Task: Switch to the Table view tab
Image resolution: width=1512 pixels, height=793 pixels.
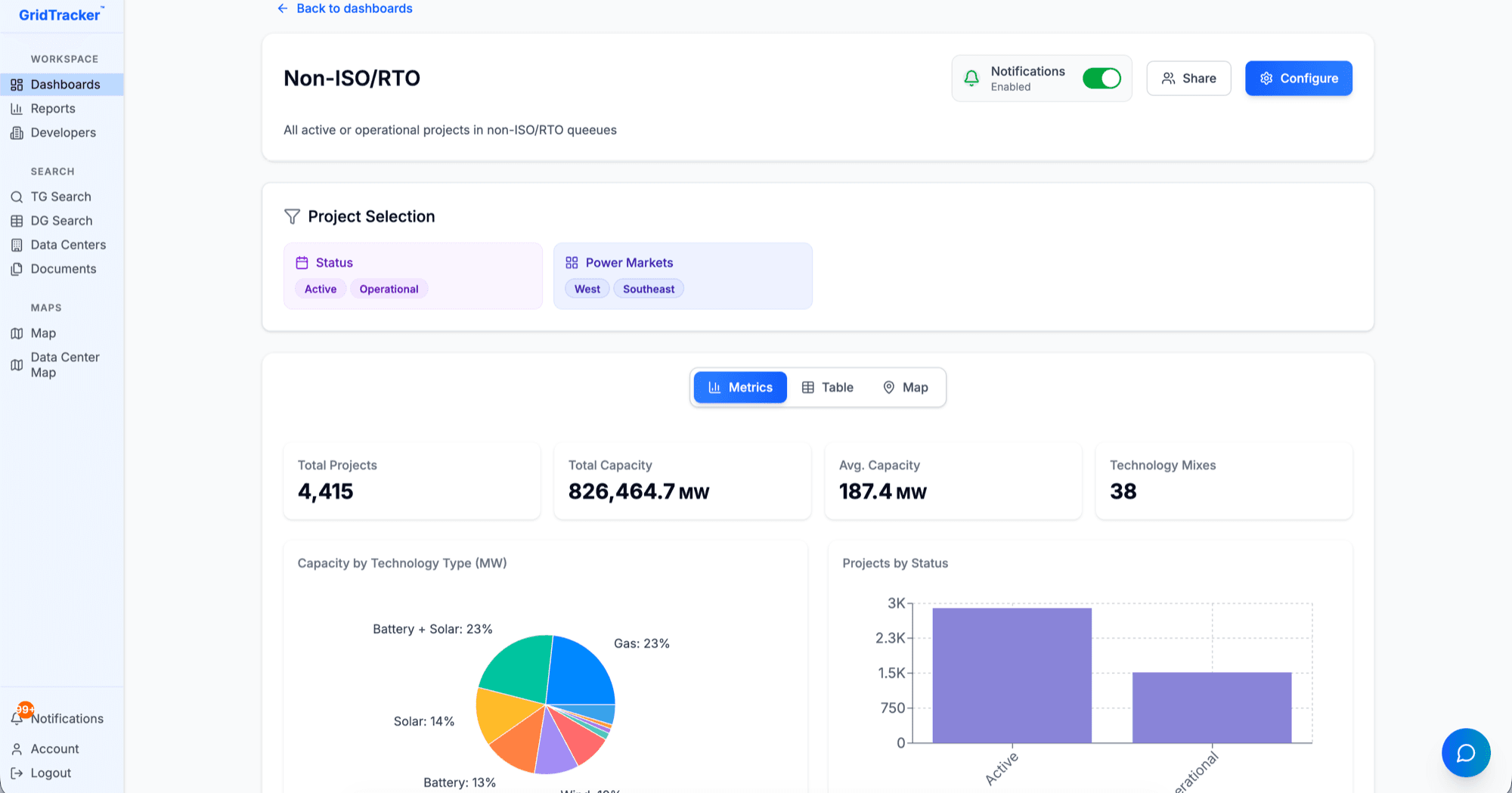Action: tap(828, 387)
